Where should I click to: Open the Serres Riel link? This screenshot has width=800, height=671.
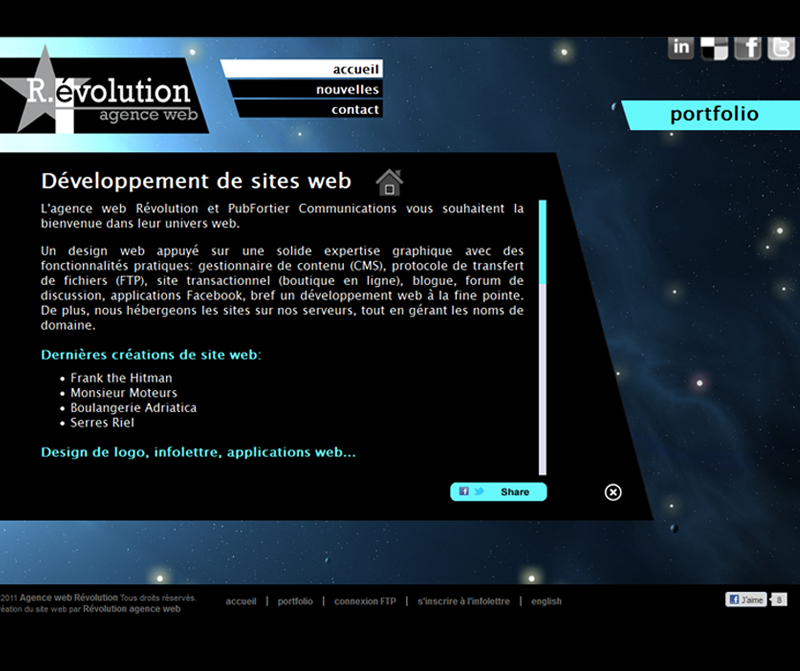[x=102, y=423]
